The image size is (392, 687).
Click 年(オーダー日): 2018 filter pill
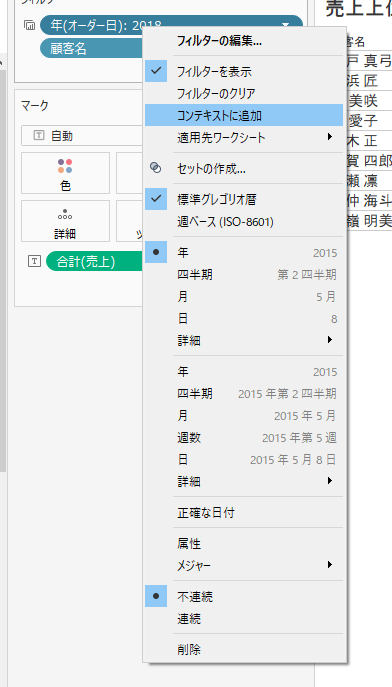171,25
